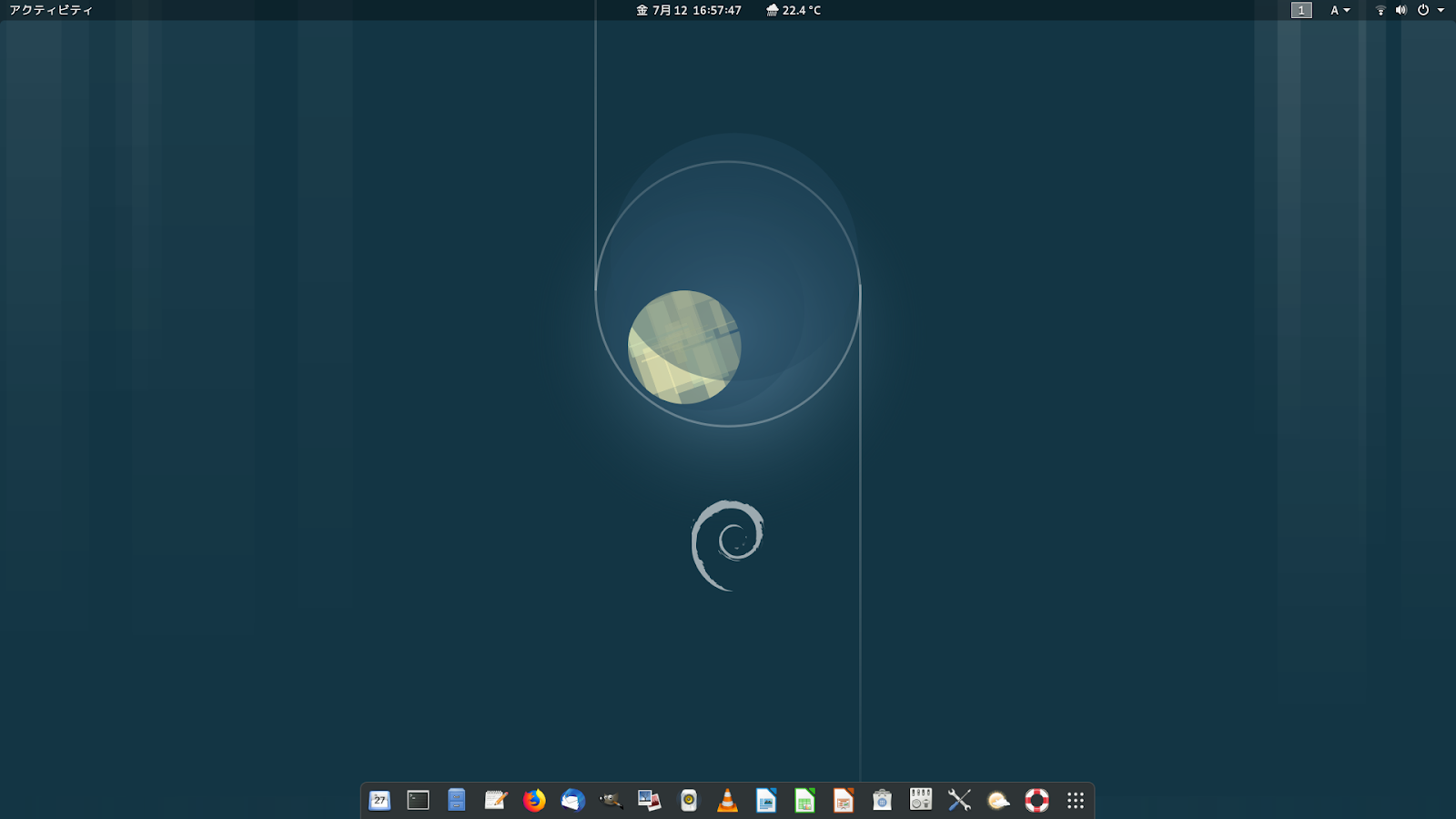Launch the Shotwell photo manager
This screenshot has width=1456, height=819.
(650, 801)
